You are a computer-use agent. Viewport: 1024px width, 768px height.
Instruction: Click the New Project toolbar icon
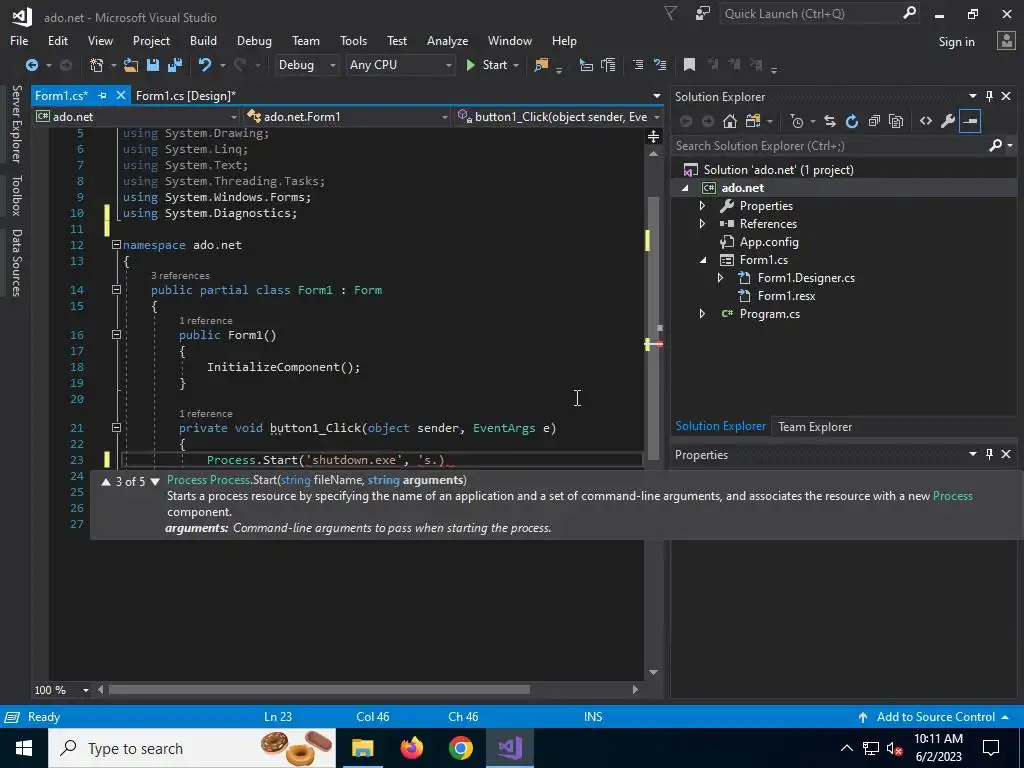(97, 65)
